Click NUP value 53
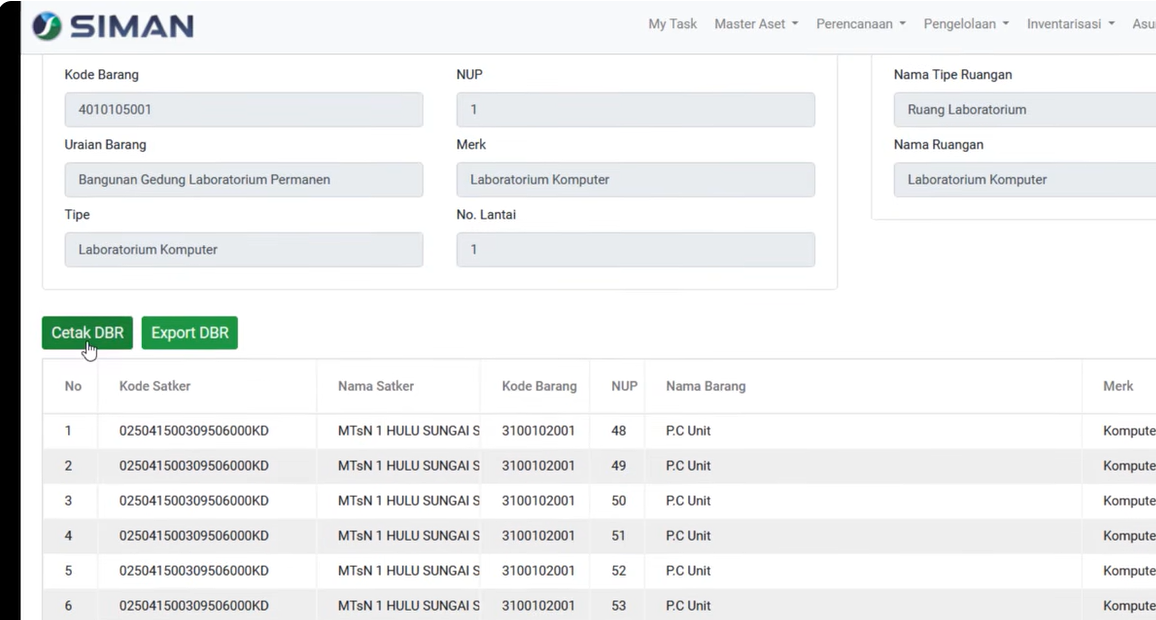This screenshot has height=620, width=1156. [x=619, y=606]
